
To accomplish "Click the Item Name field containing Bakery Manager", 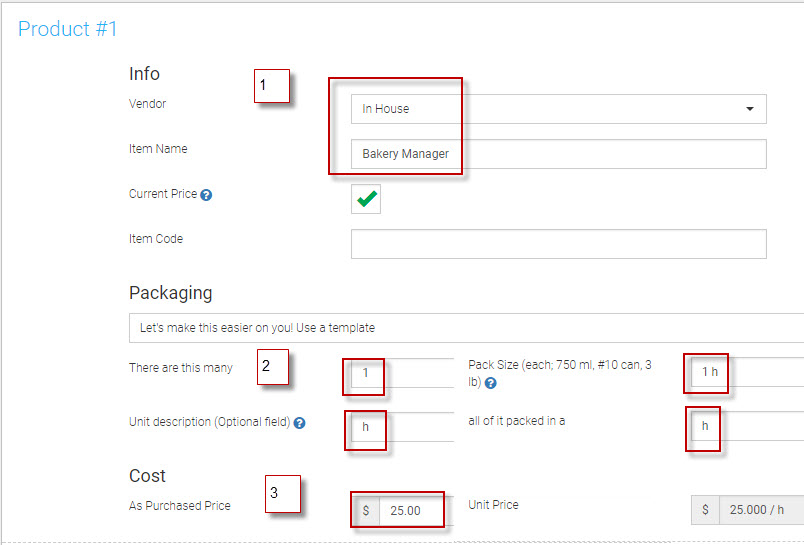I will tap(558, 154).
